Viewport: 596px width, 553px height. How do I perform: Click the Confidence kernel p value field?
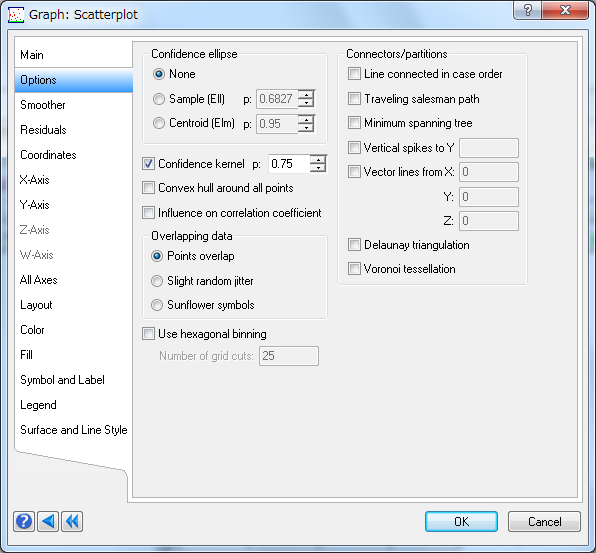point(289,164)
